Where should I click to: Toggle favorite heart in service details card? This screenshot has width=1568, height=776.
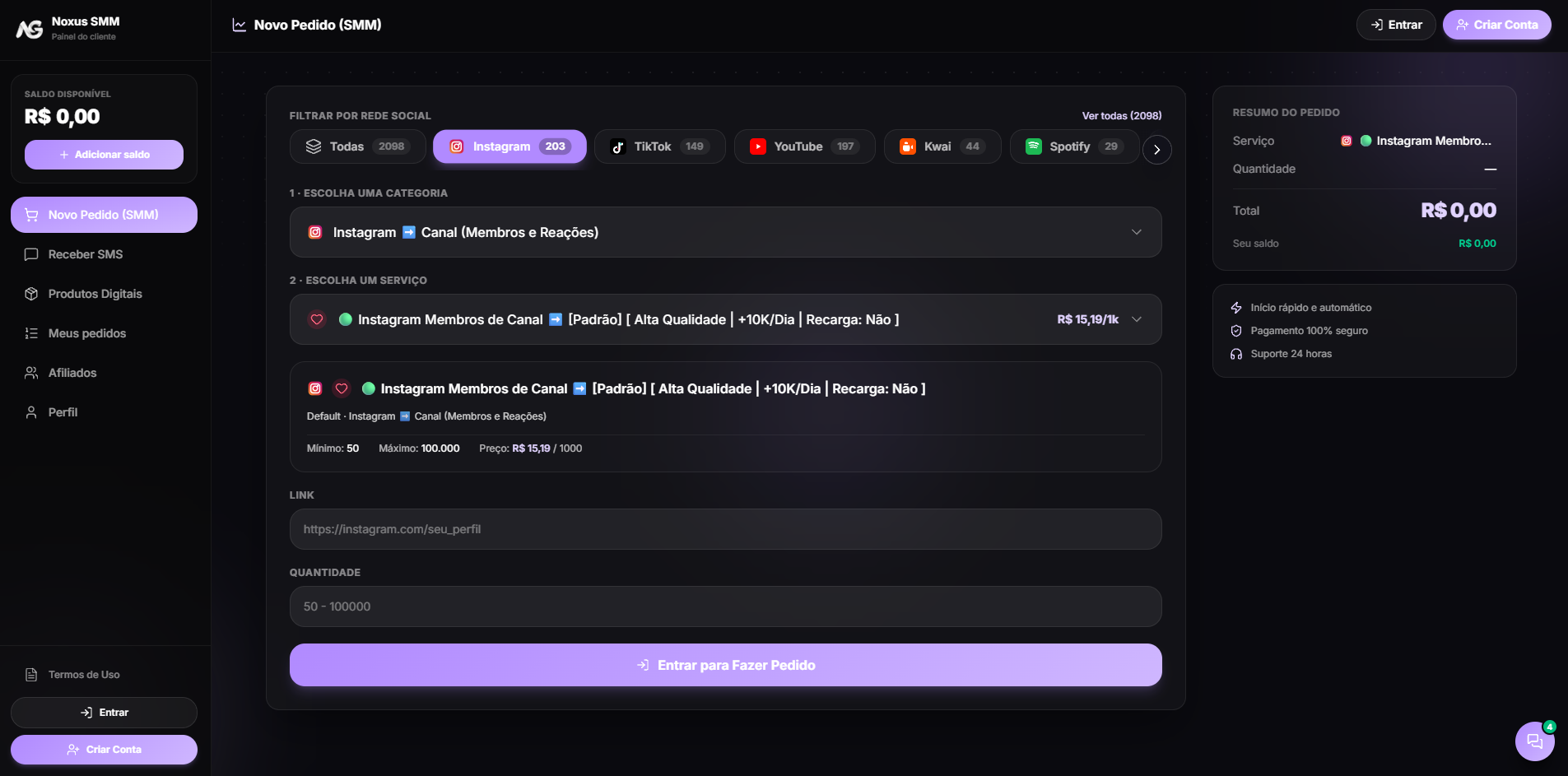[342, 388]
